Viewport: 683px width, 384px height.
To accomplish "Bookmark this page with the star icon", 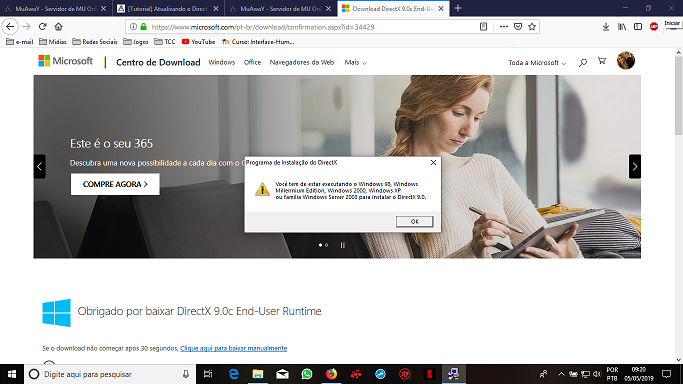I will (x=532, y=27).
